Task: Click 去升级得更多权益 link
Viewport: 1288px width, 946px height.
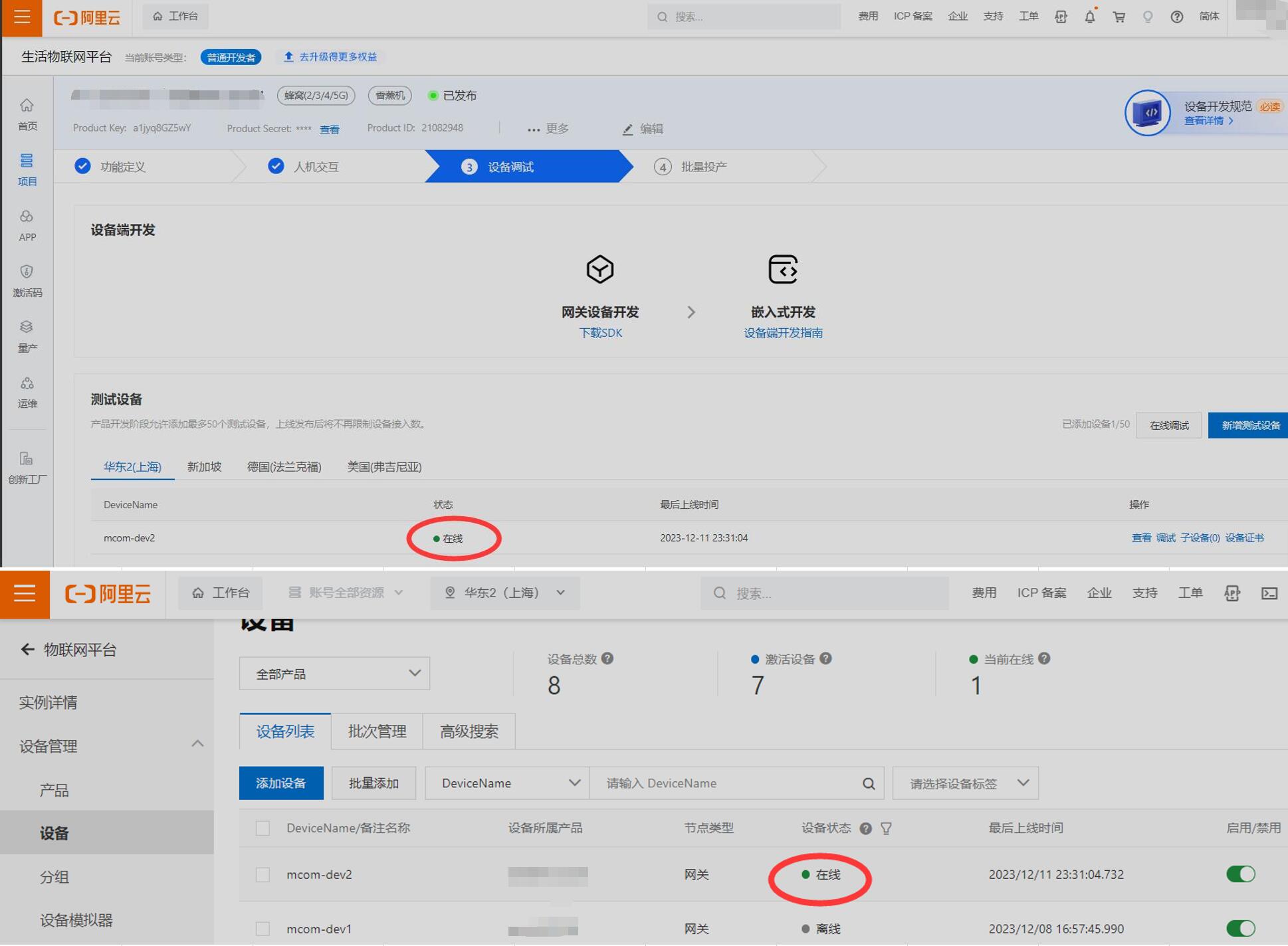Action: [331, 57]
